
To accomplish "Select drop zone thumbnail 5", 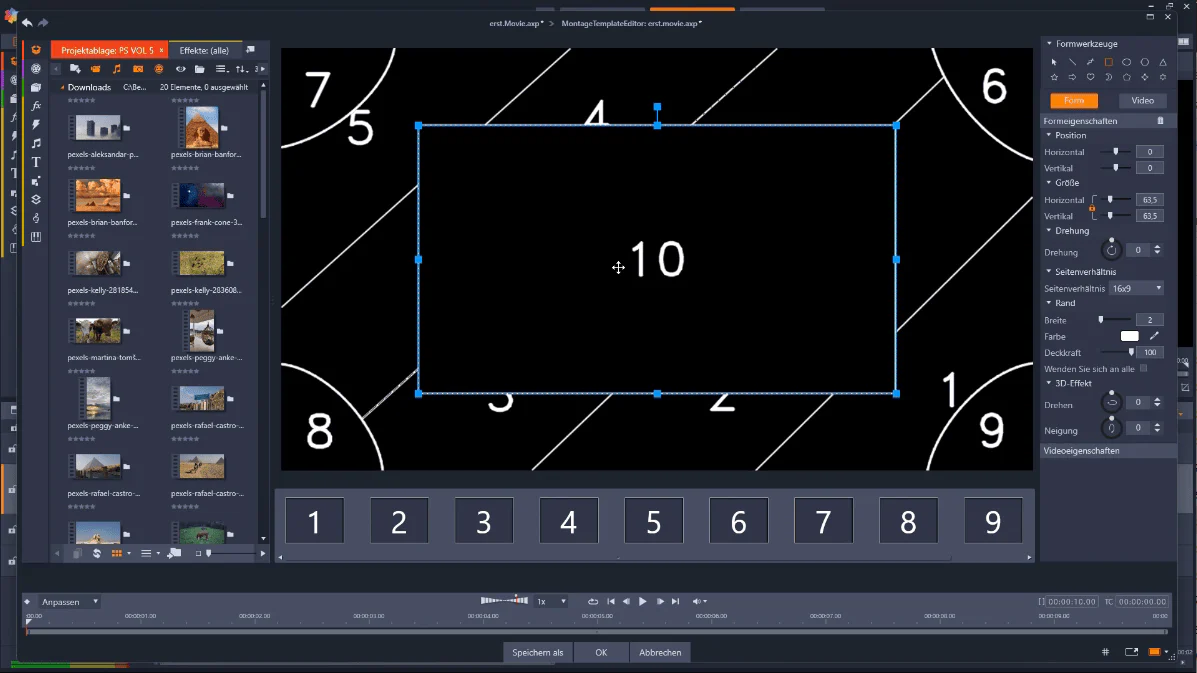I will pos(653,521).
